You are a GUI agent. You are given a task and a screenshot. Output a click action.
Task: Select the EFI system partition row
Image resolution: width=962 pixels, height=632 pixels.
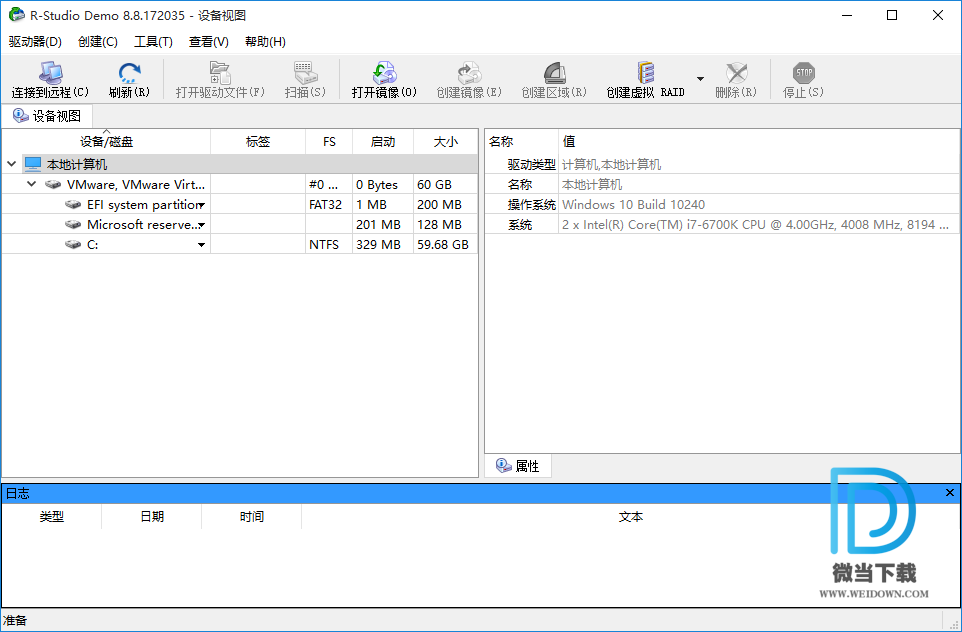pyautogui.click(x=240, y=204)
